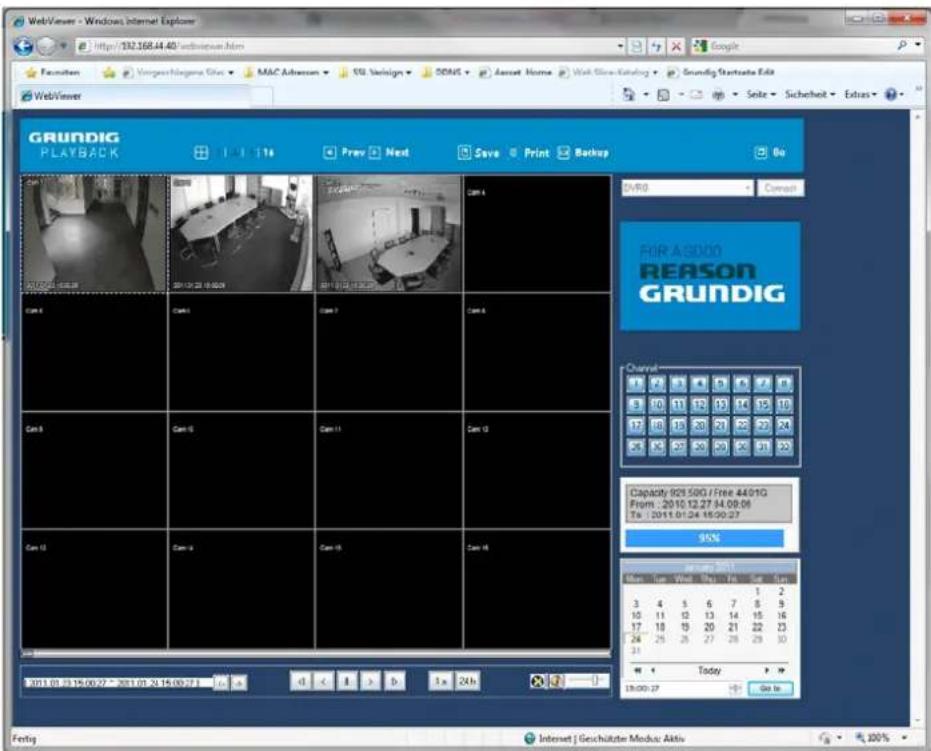This screenshot has height=751, width=931.
Task: Click the Go to button
Action: tap(770, 689)
